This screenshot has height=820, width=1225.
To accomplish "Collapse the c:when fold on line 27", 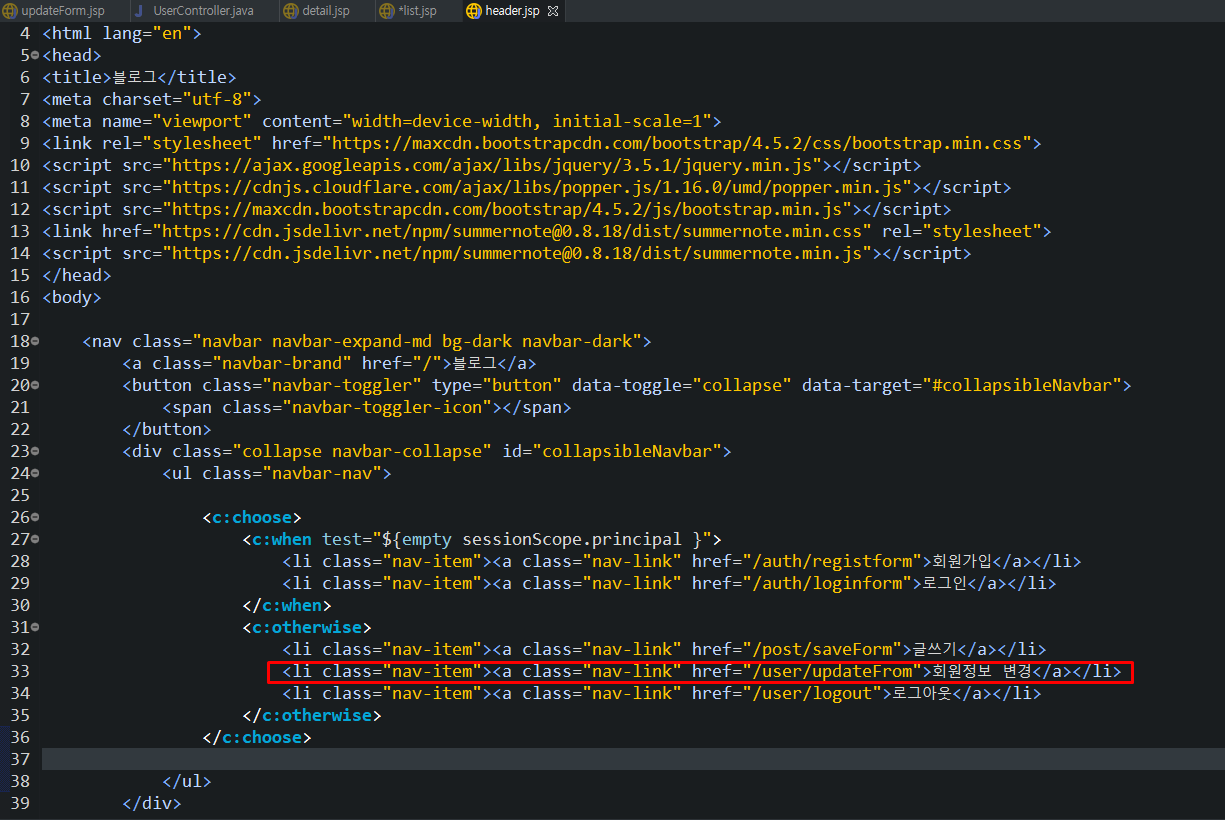I will [x=35, y=540].
